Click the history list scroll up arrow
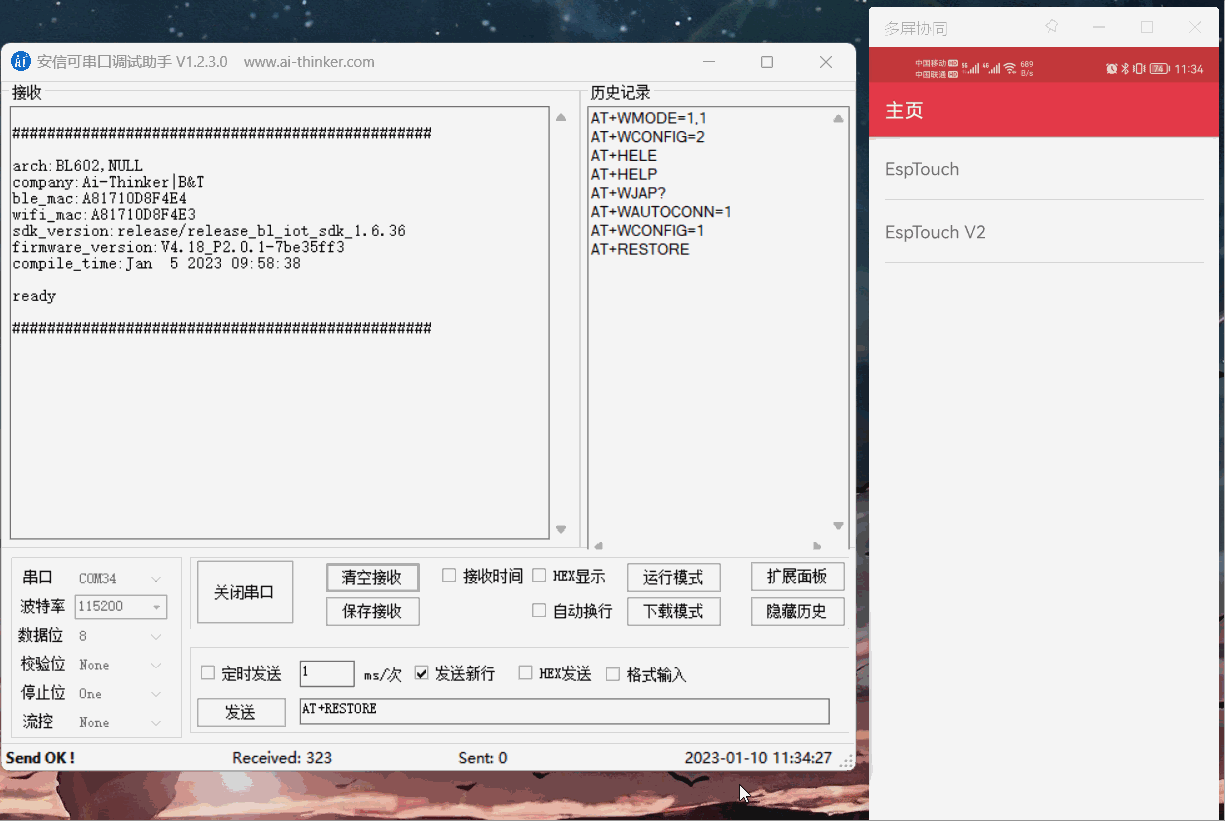The image size is (1225, 821). tap(838, 118)
